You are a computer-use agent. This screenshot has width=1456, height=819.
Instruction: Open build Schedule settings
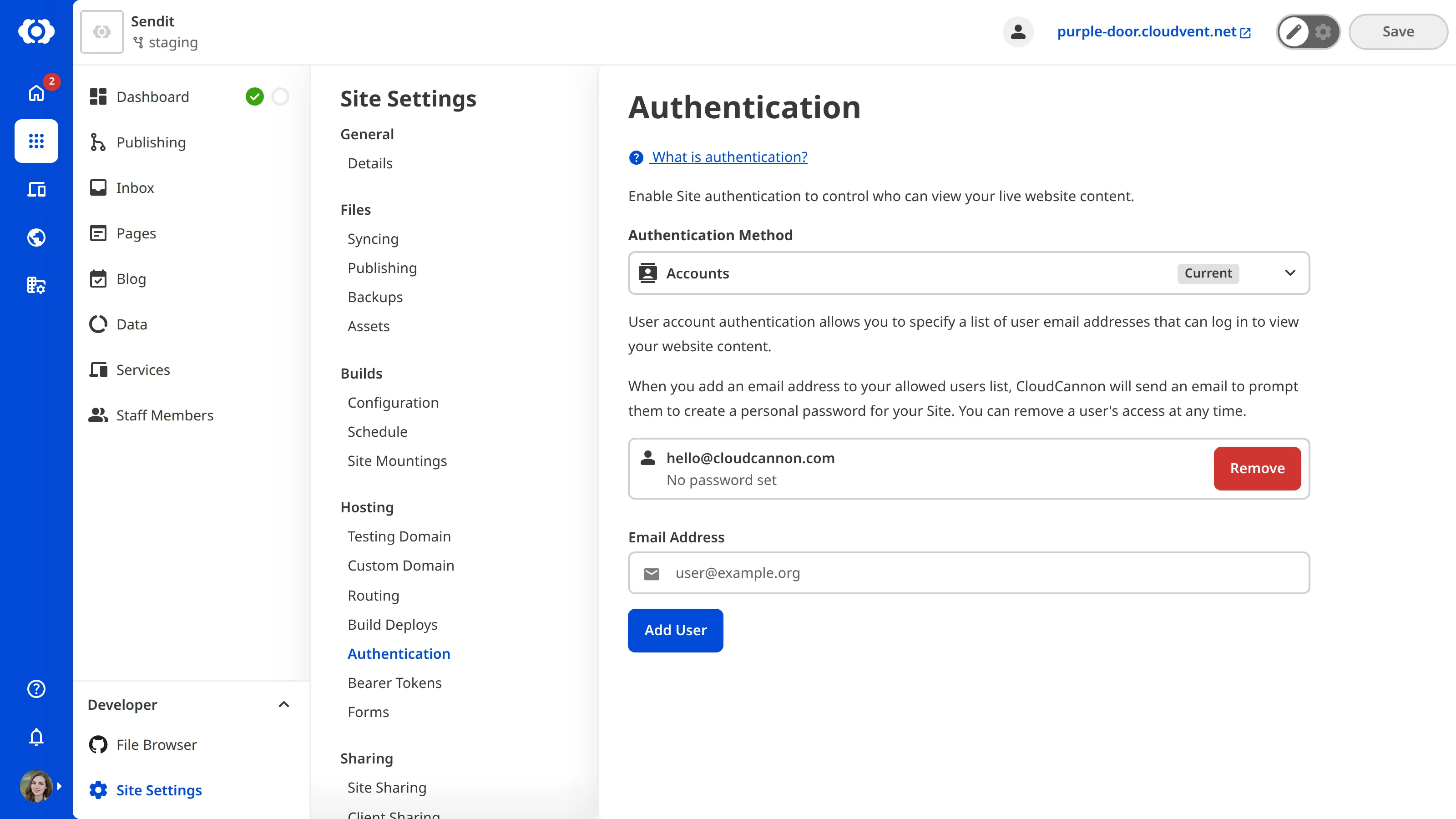pyautogui.click(x=378, y=432)
